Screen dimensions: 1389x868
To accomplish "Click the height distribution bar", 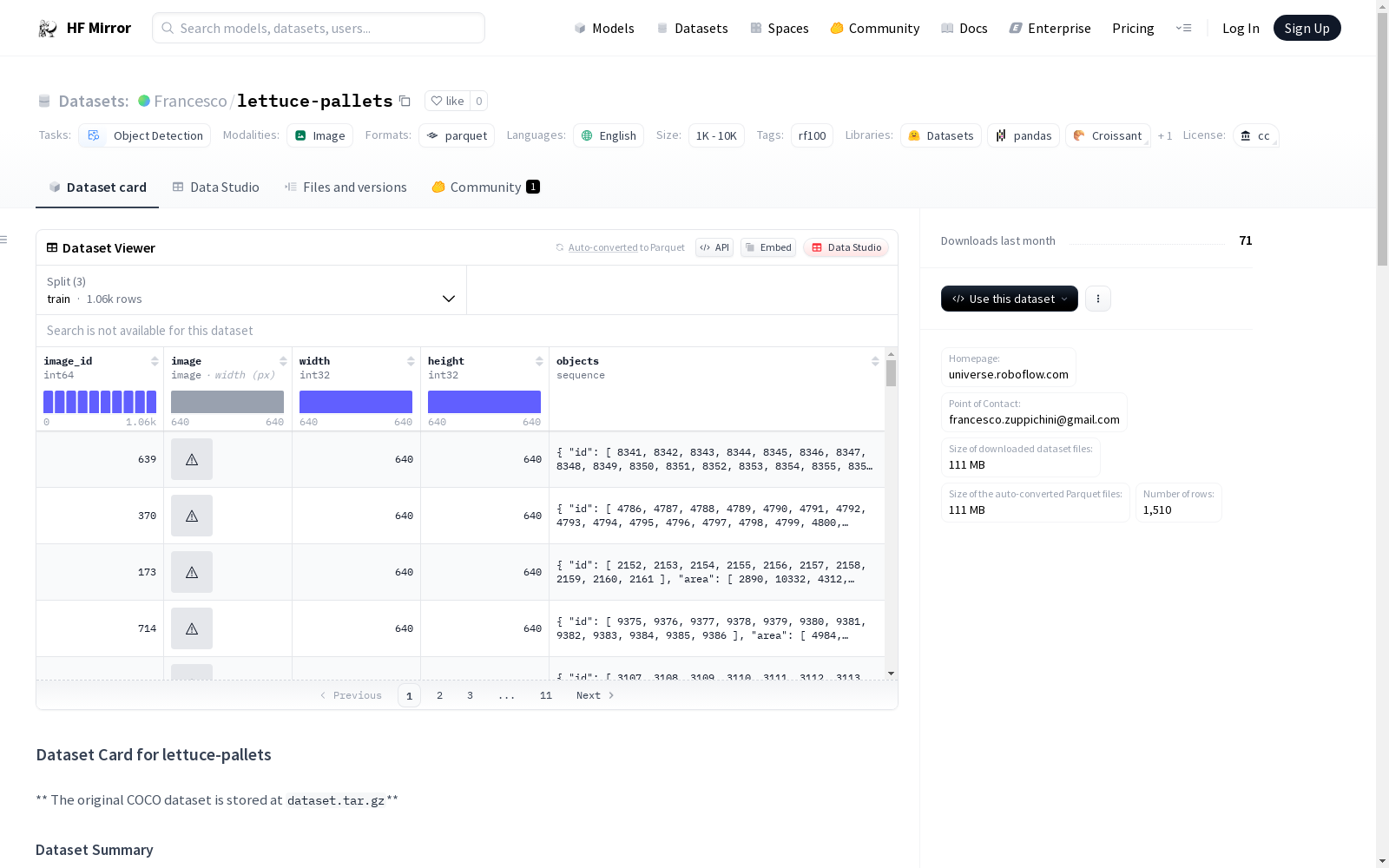I will 484,402.
